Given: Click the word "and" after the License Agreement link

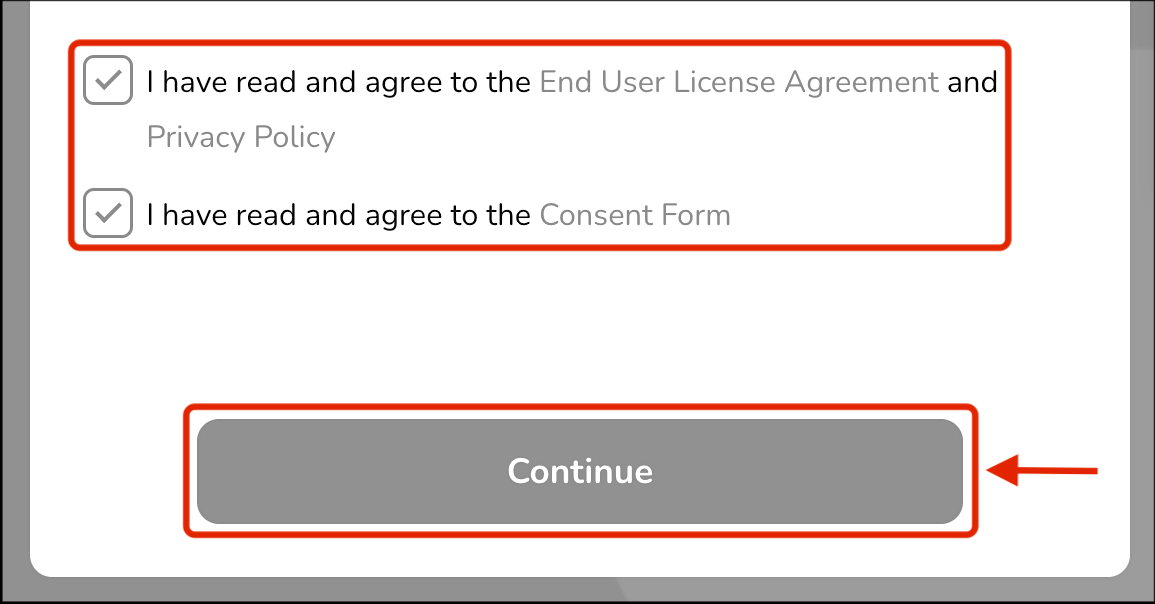Looking at the screenshot, I should tap(972, 82).
